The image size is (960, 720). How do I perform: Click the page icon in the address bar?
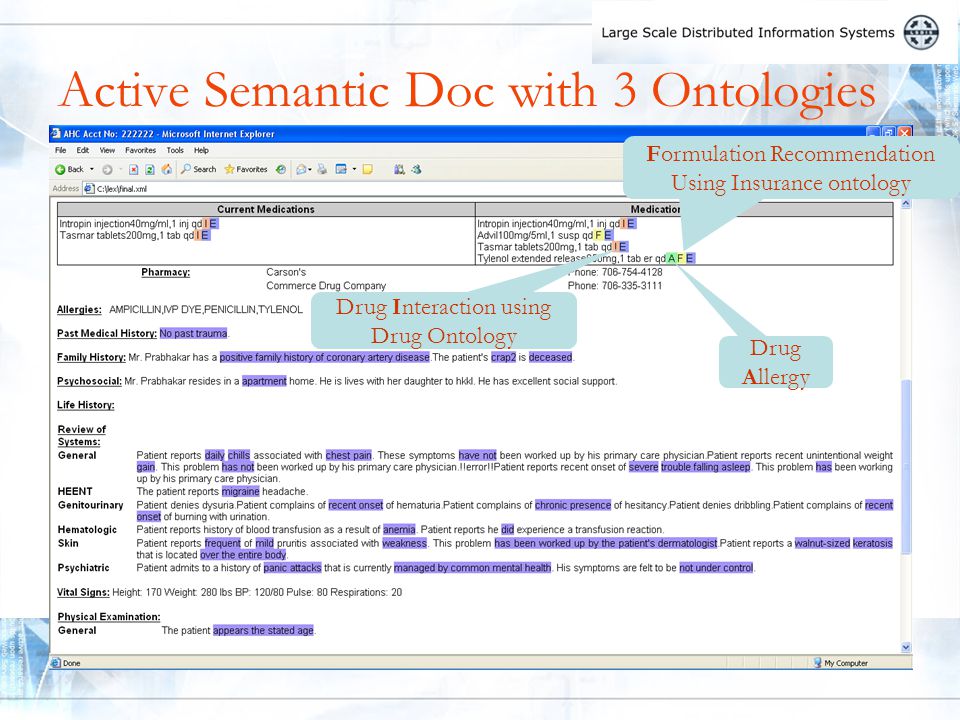pyautogui.click(x=89, y=189)
